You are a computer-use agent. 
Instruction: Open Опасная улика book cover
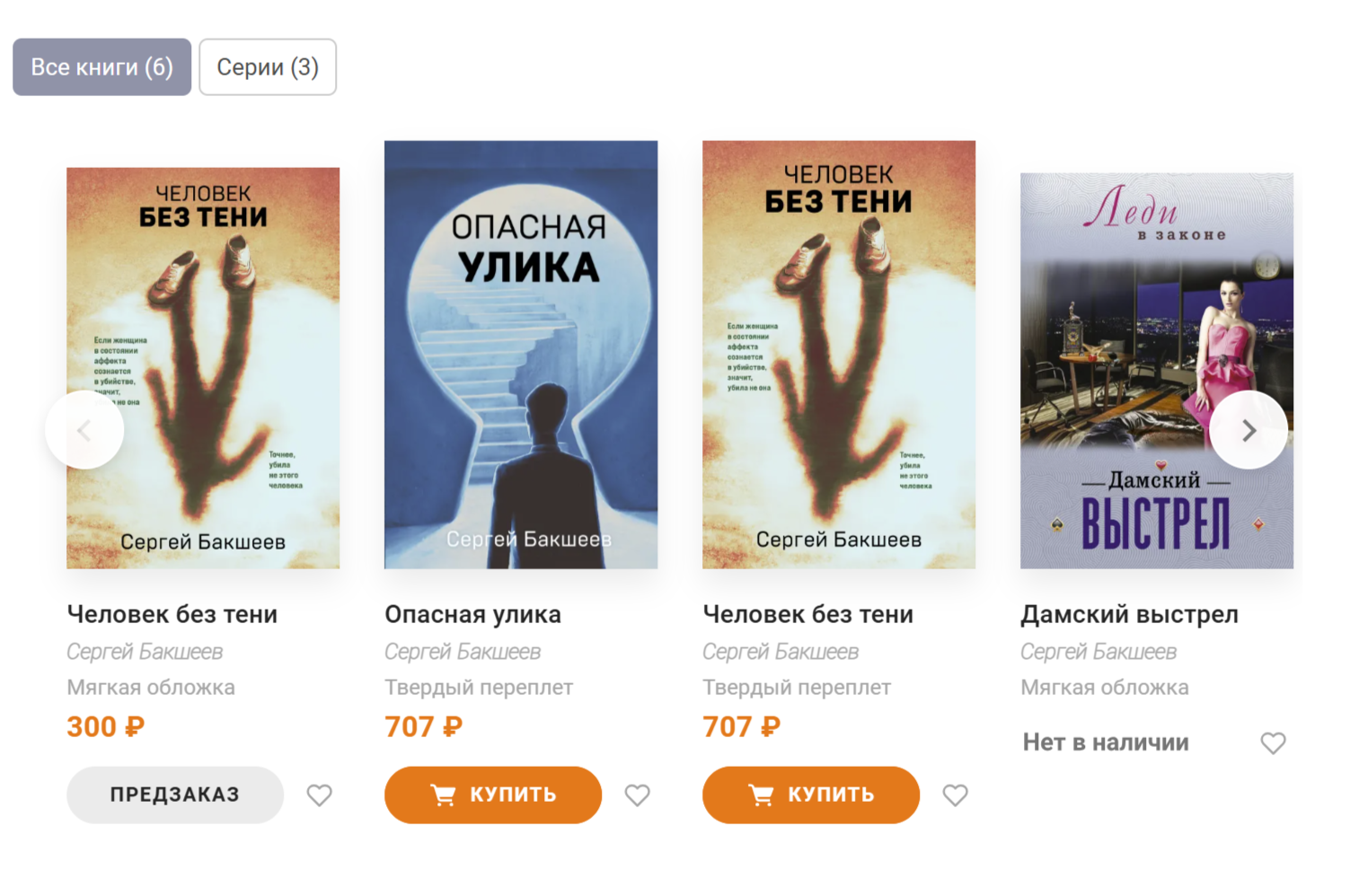(x=521, y=355)
